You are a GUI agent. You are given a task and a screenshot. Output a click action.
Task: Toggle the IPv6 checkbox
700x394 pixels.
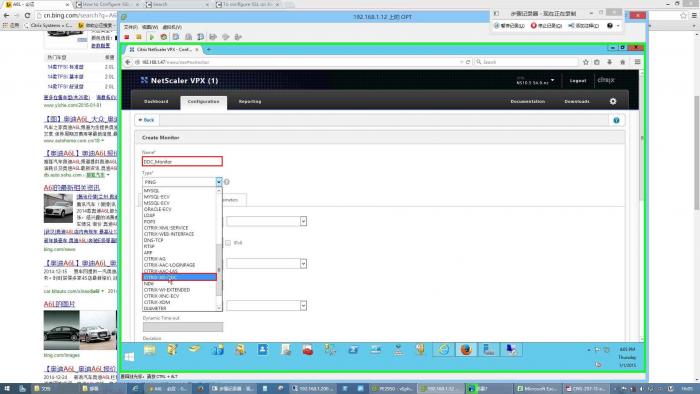pos(228,243)
